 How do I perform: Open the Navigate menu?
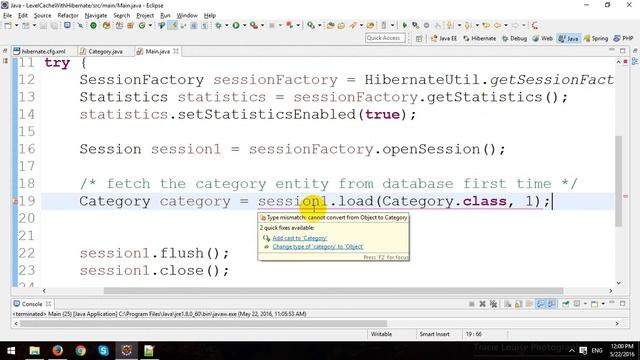coord(96,16)
